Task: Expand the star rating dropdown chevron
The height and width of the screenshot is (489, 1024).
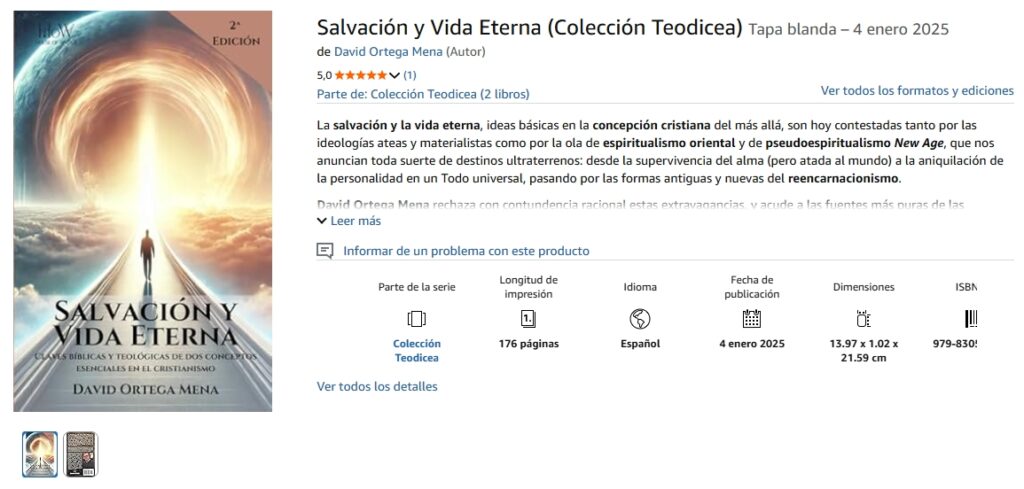Action: (x=395, y=75)
